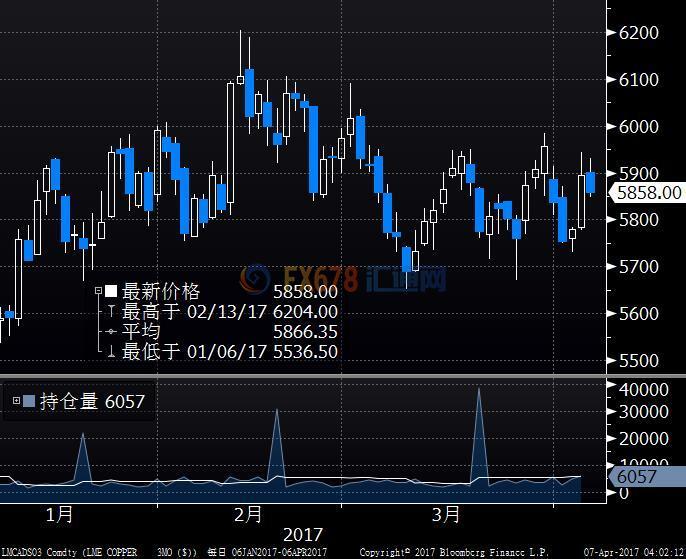Click the 3月 label on the time axis
686x559 pixels.
click(446, 515)
